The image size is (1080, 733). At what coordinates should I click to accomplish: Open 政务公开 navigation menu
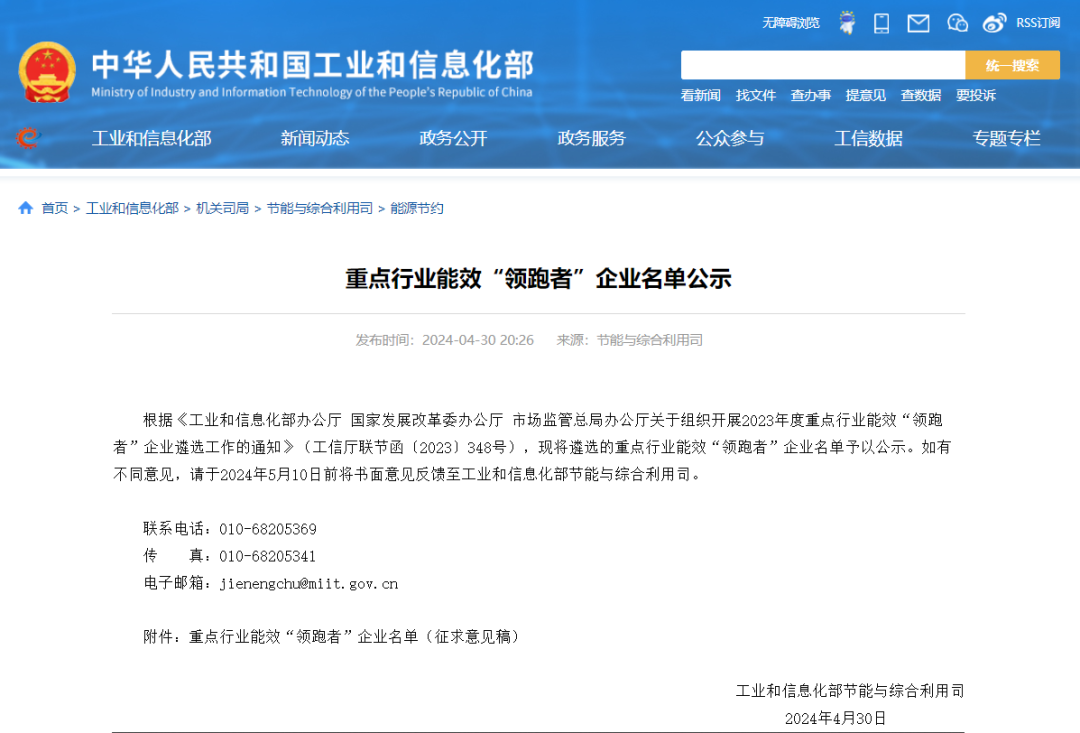coord(453,138)
